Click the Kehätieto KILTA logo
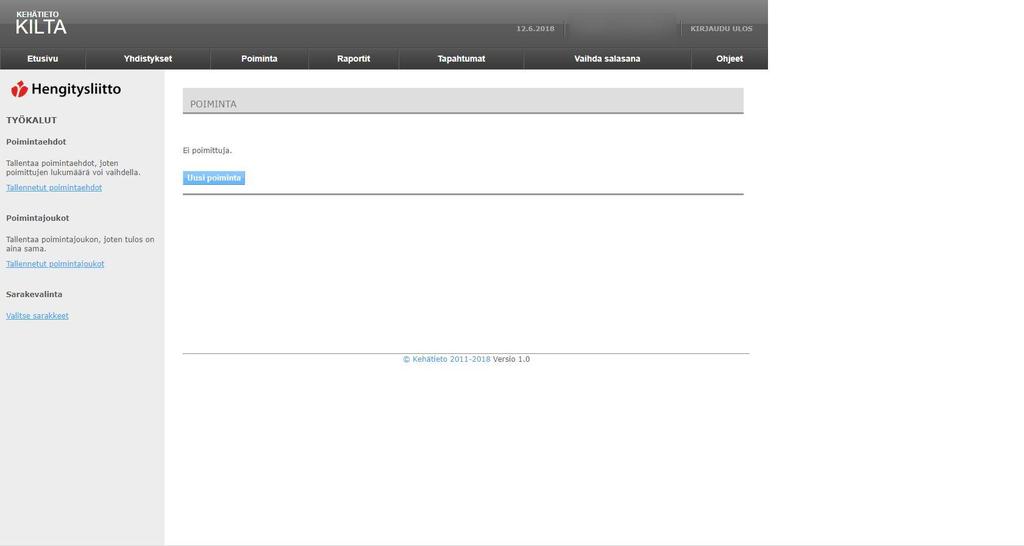1024x546 pixels. click(40, 24)
